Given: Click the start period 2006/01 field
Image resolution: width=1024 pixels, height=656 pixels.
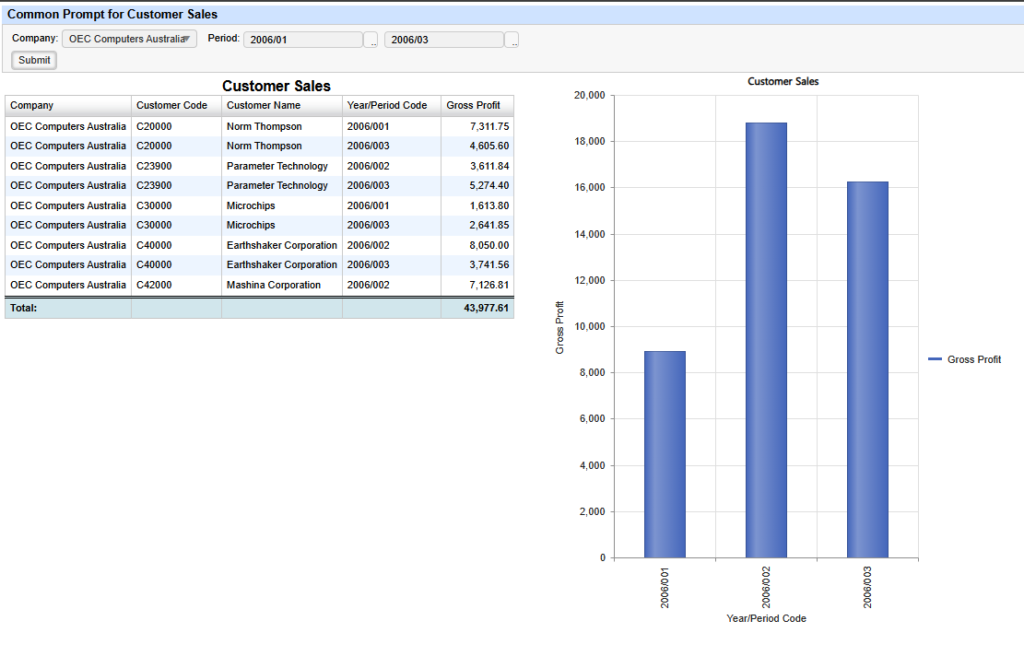Looking at the screenshot, I should pos(303,40).
